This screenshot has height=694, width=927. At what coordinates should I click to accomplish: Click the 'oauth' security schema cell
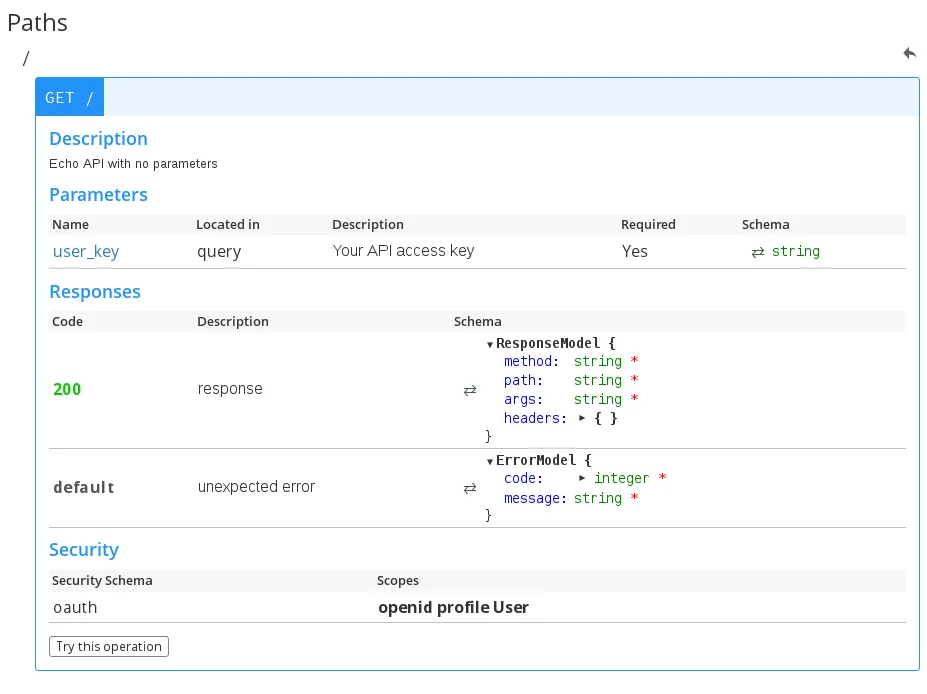point(75,608)
